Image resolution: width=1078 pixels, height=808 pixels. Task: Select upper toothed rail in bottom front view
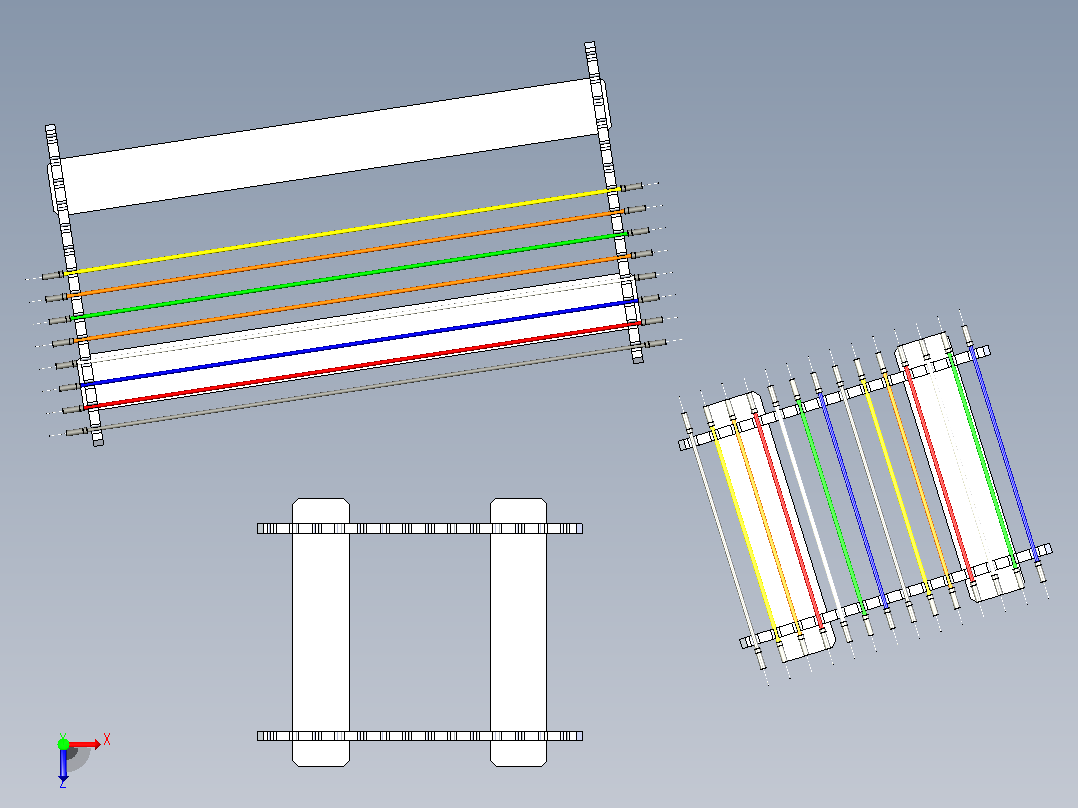(x=420, y=529)
